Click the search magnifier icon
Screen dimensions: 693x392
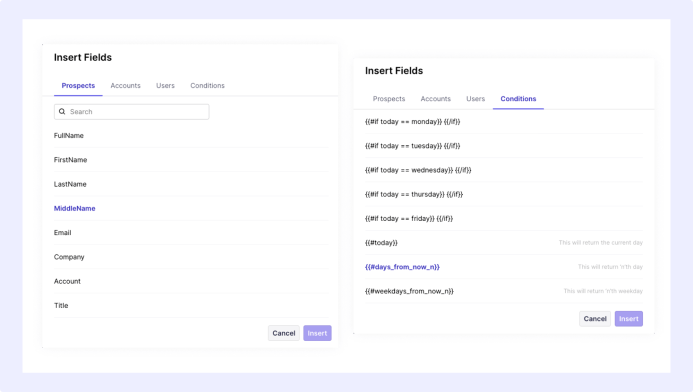[x=62, y=112]
